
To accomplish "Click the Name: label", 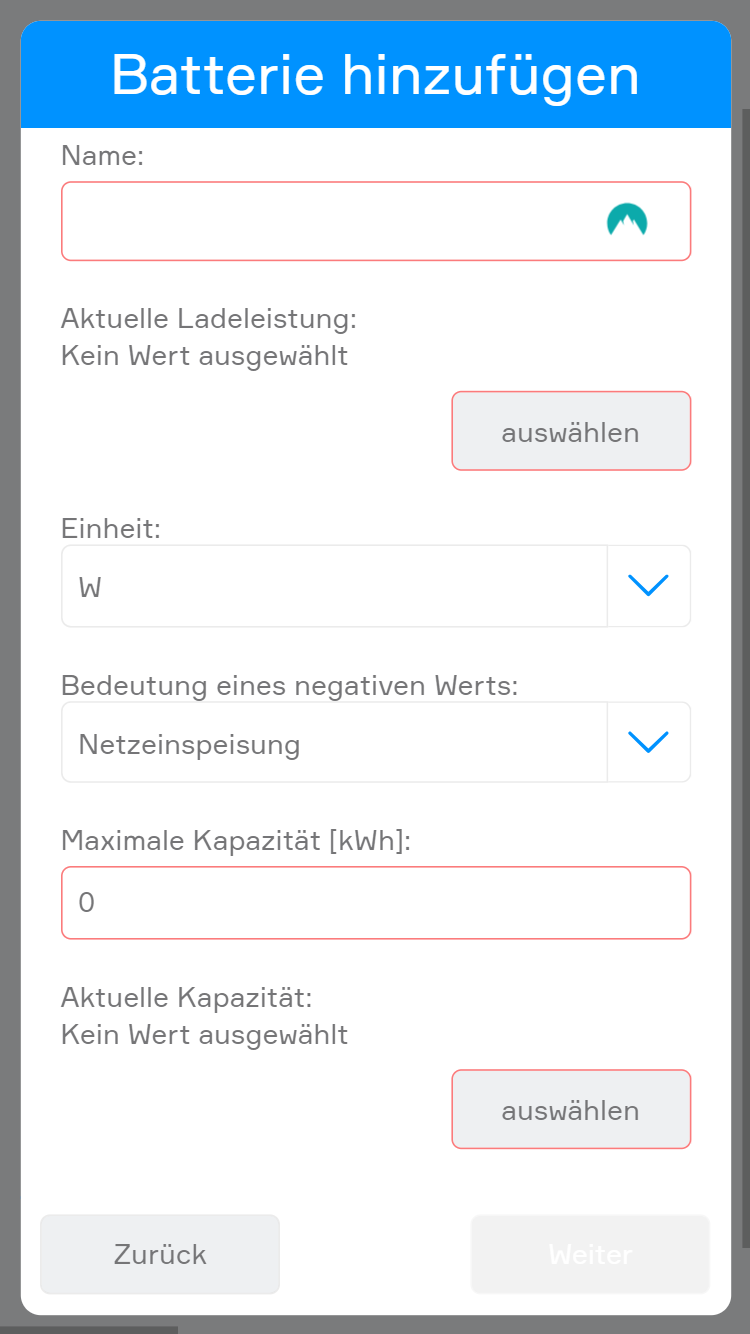I will coord(103,155).
